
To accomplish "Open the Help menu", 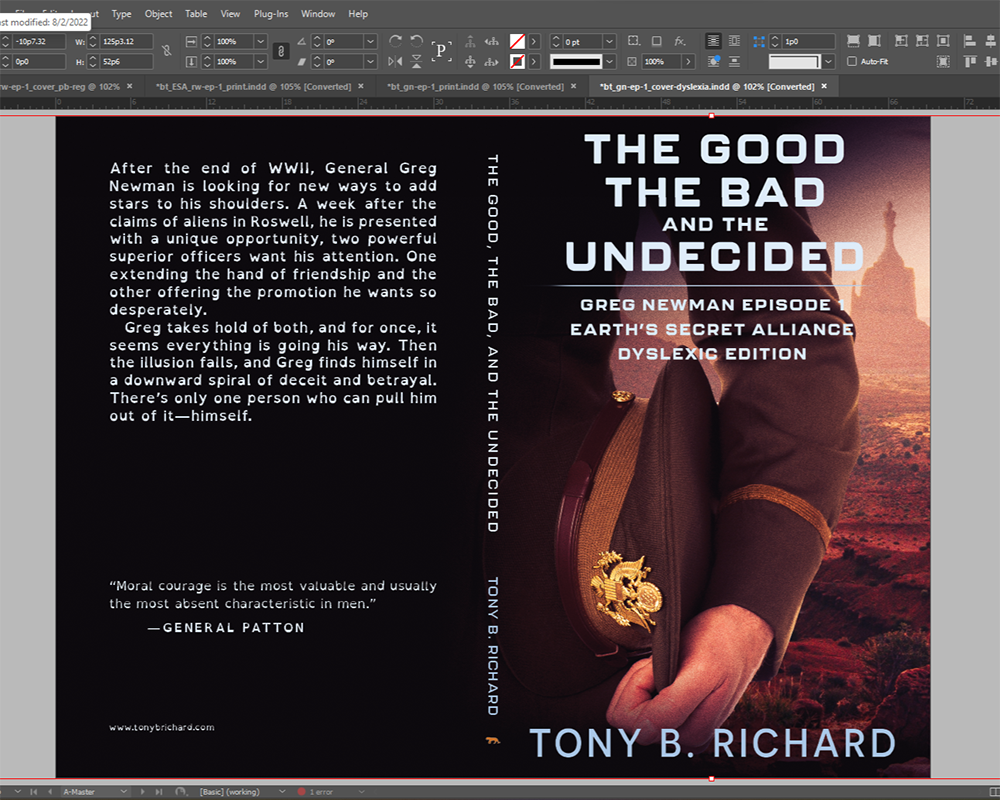I will point(358,13).
